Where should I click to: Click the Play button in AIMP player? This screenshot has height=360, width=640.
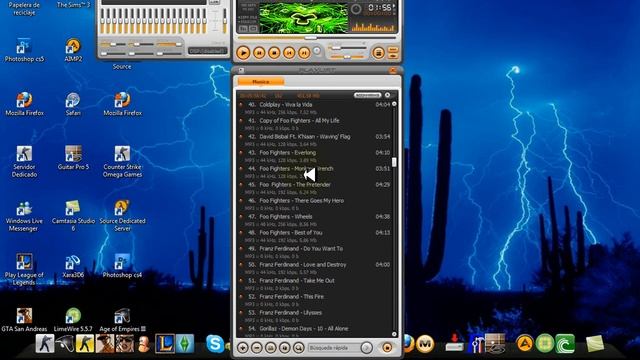(243, 53)
